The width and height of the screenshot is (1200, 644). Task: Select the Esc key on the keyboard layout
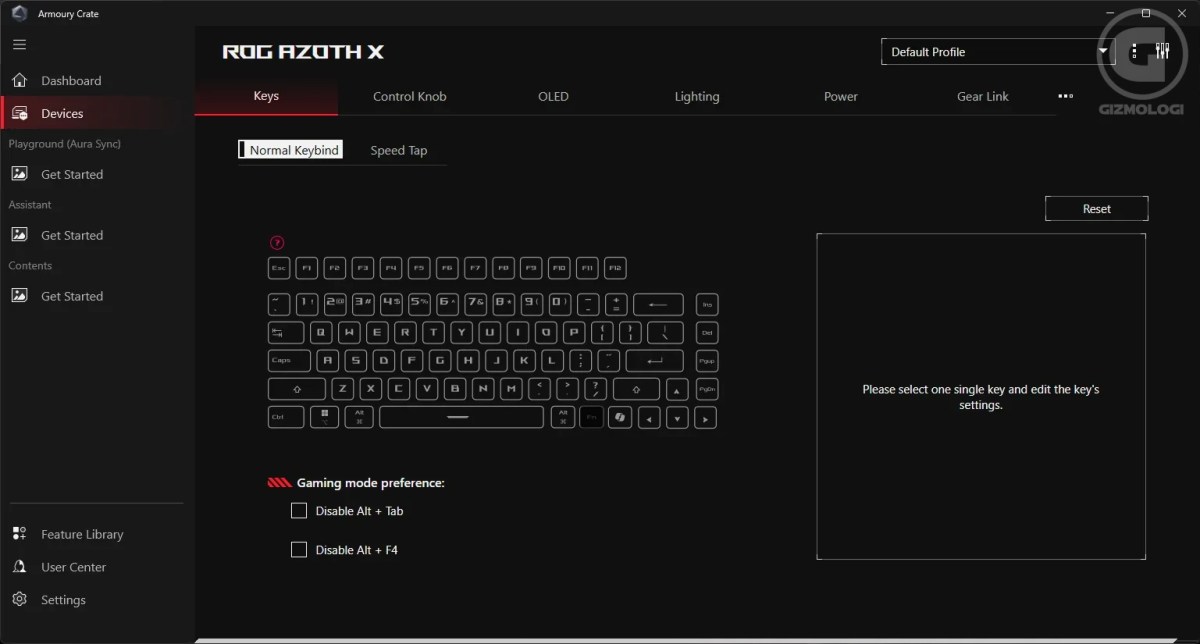279,268
